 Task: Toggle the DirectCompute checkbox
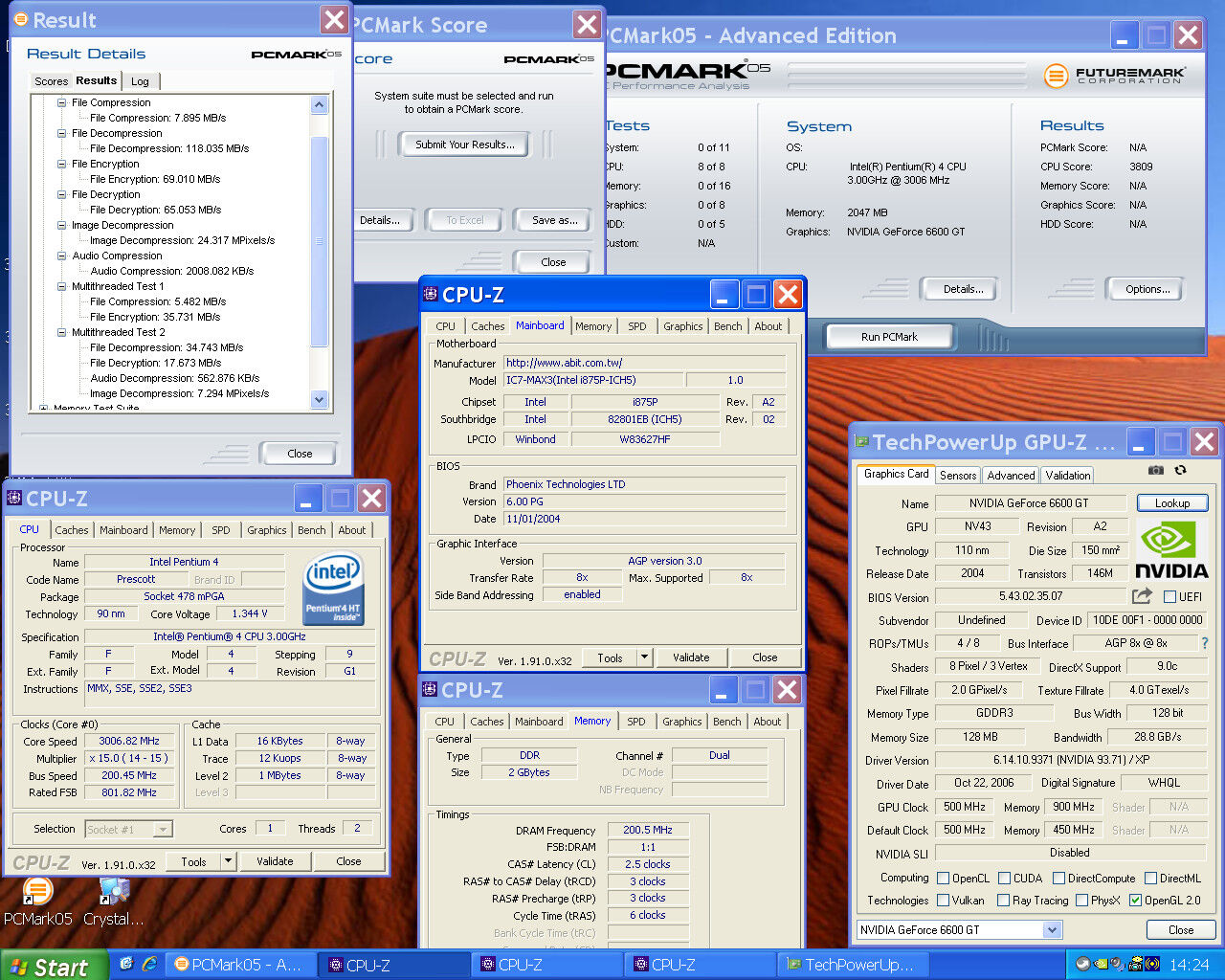click(1058, 878)
